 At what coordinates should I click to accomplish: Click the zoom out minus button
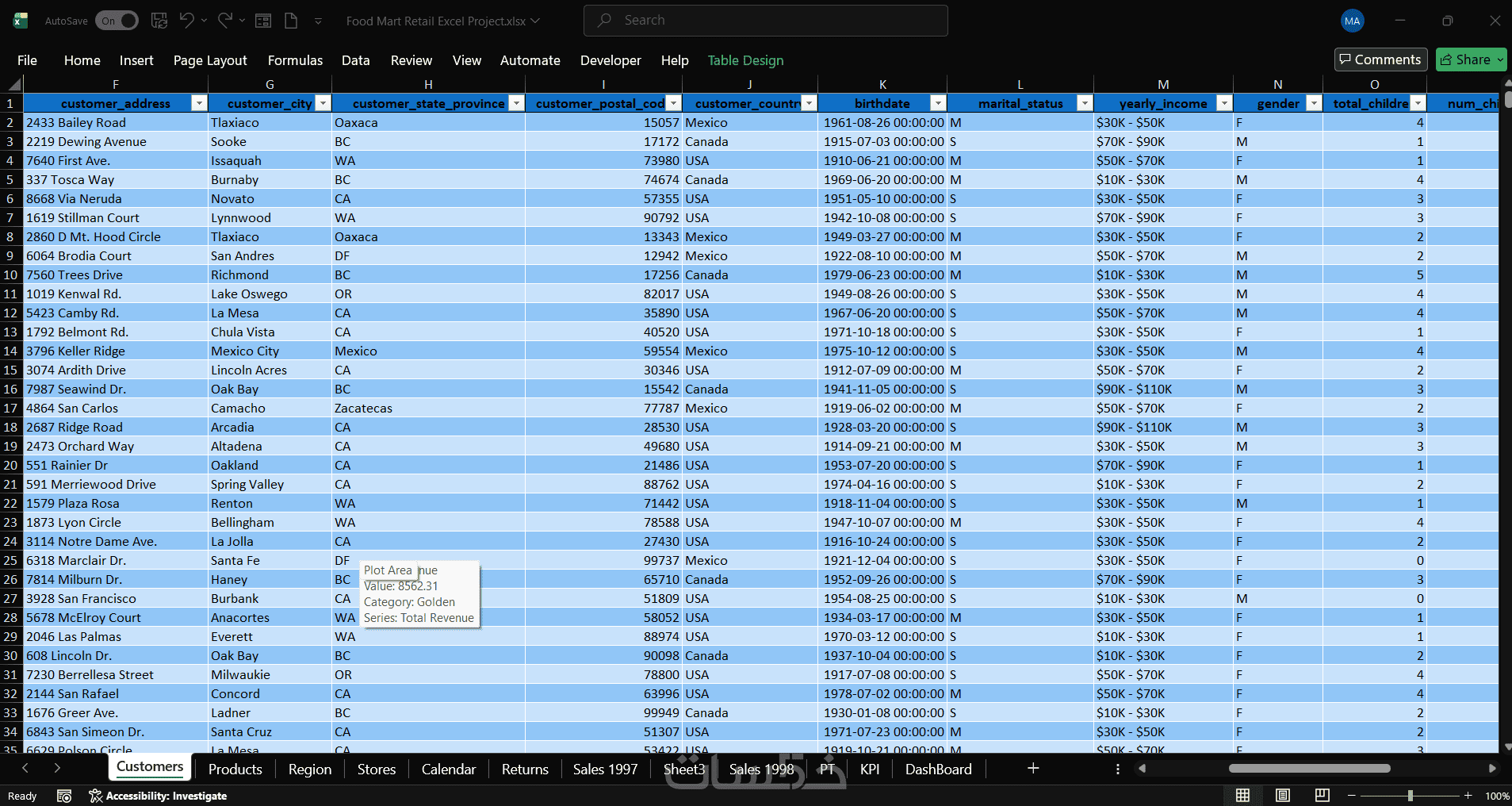1352,796
